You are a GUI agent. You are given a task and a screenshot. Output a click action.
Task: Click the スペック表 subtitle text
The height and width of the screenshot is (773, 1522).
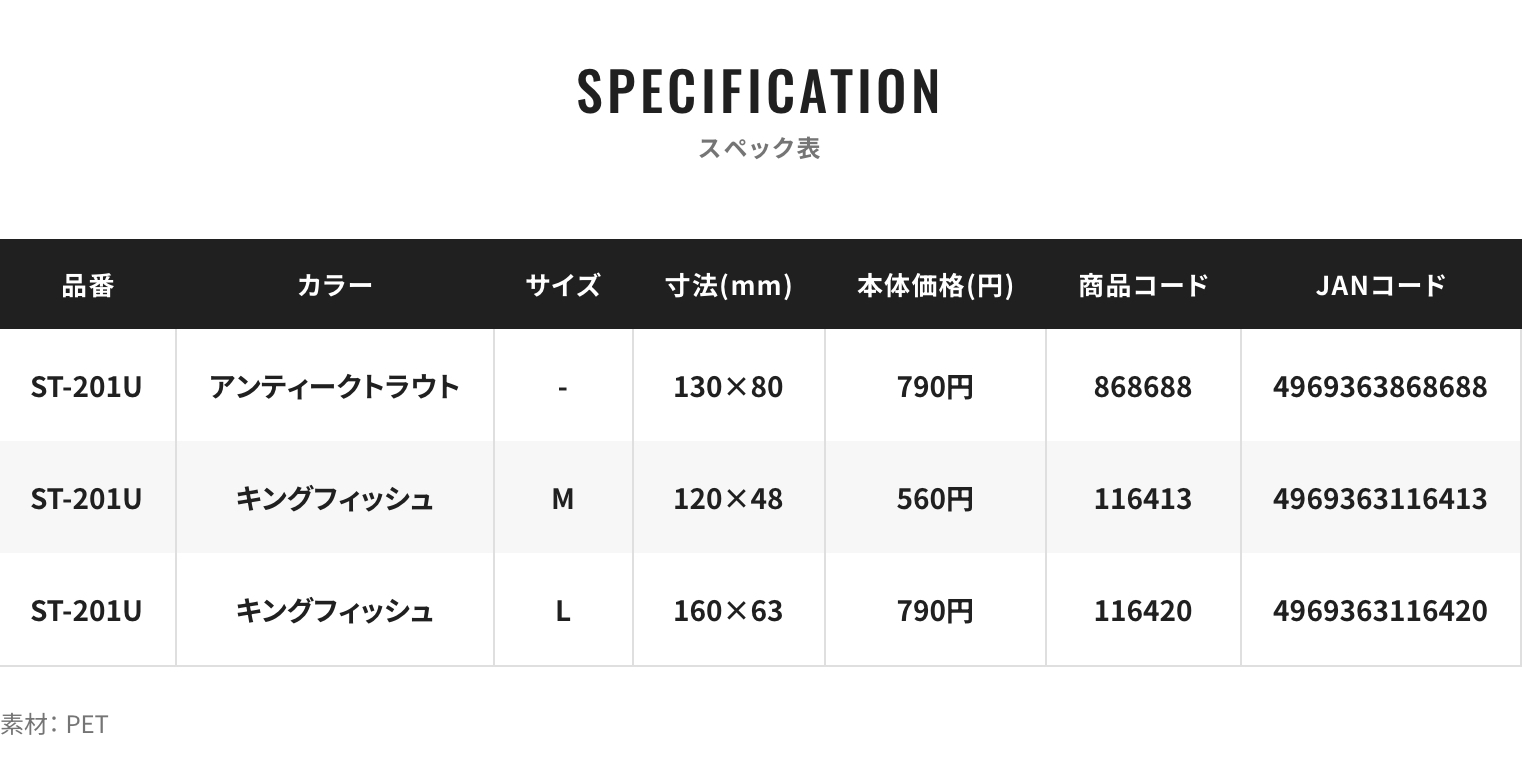(759, 149)
